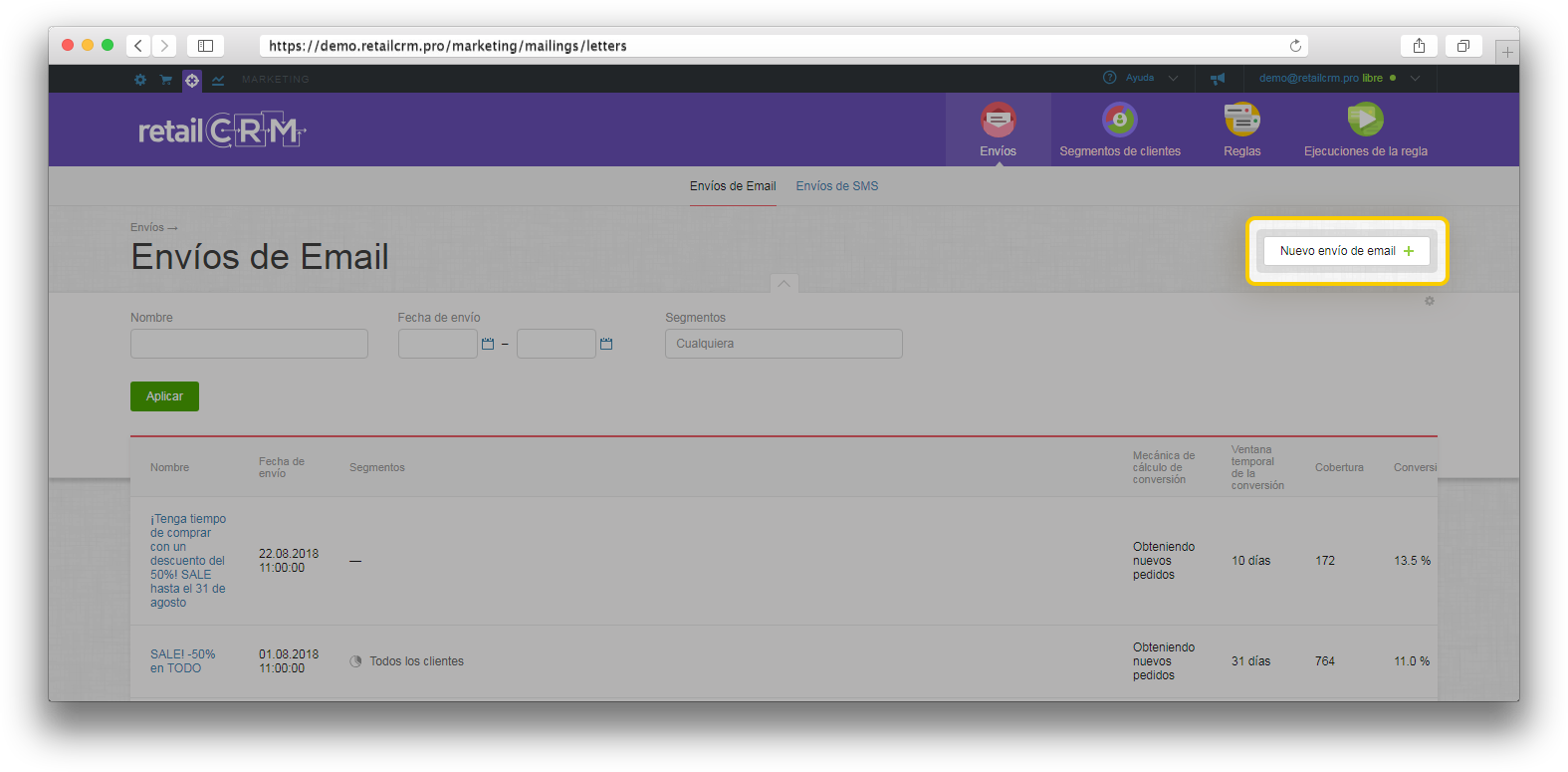Click the browser share icon

tap(1420, 46)
